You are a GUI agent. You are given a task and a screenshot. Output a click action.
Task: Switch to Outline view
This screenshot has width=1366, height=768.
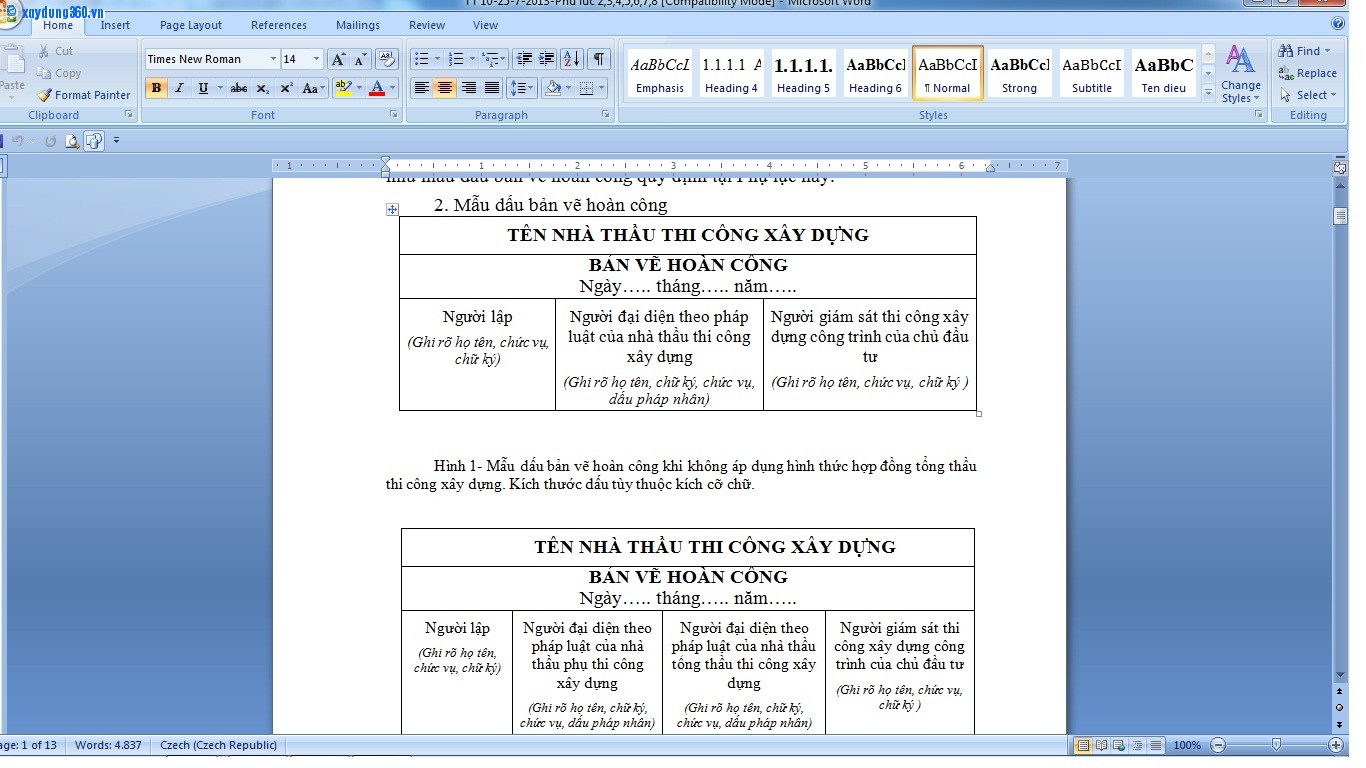[1137, 745]
